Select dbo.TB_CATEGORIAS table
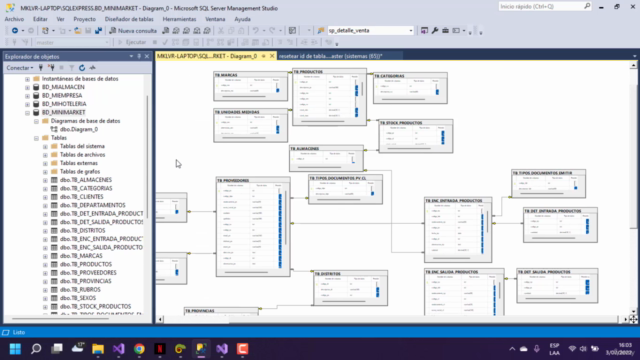 point(86,189)
